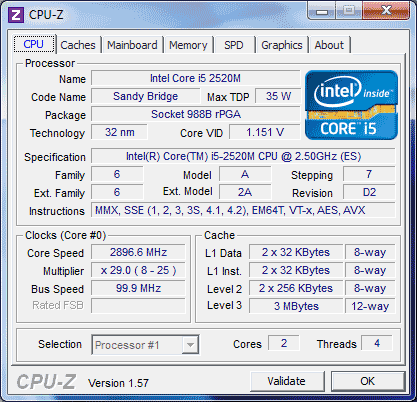The image size is (417, 402).
Task: Click the disabled maximize button
Action: (x=349, y=11)
